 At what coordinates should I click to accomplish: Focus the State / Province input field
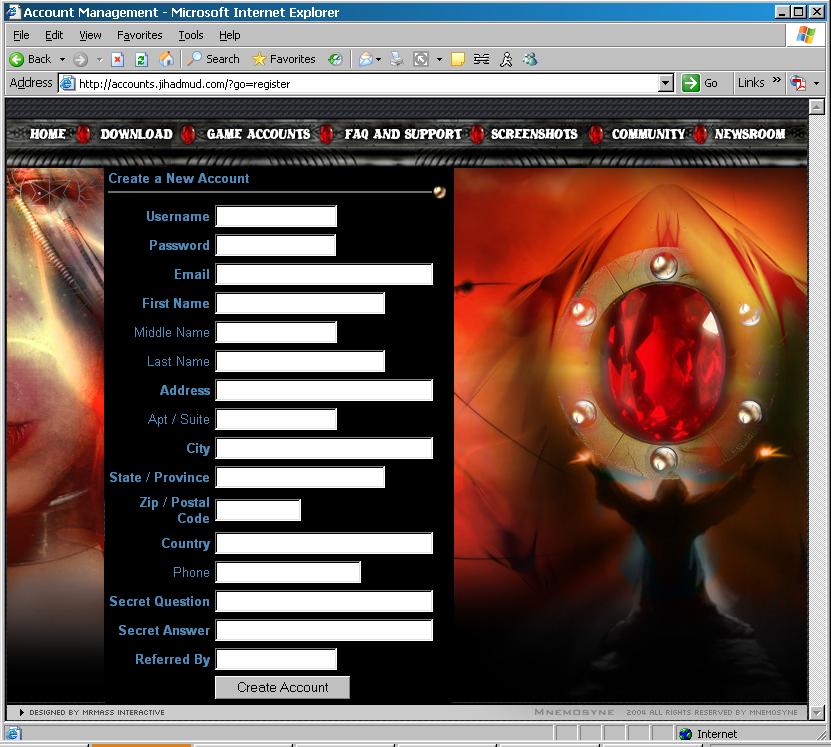tap(300, 477)
